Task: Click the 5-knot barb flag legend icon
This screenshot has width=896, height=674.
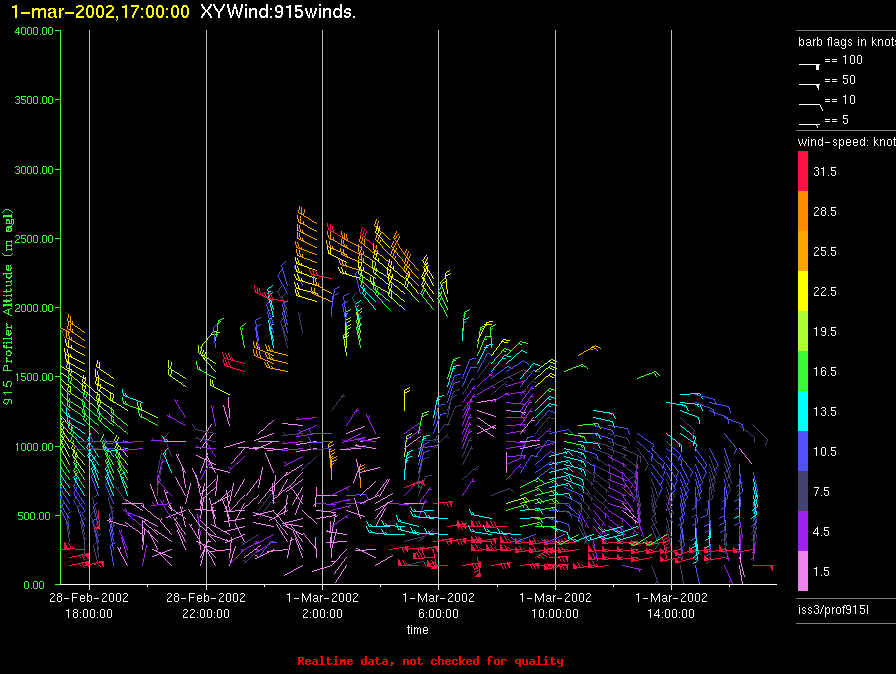Action: pyautogui.click(x=810, y=122)
